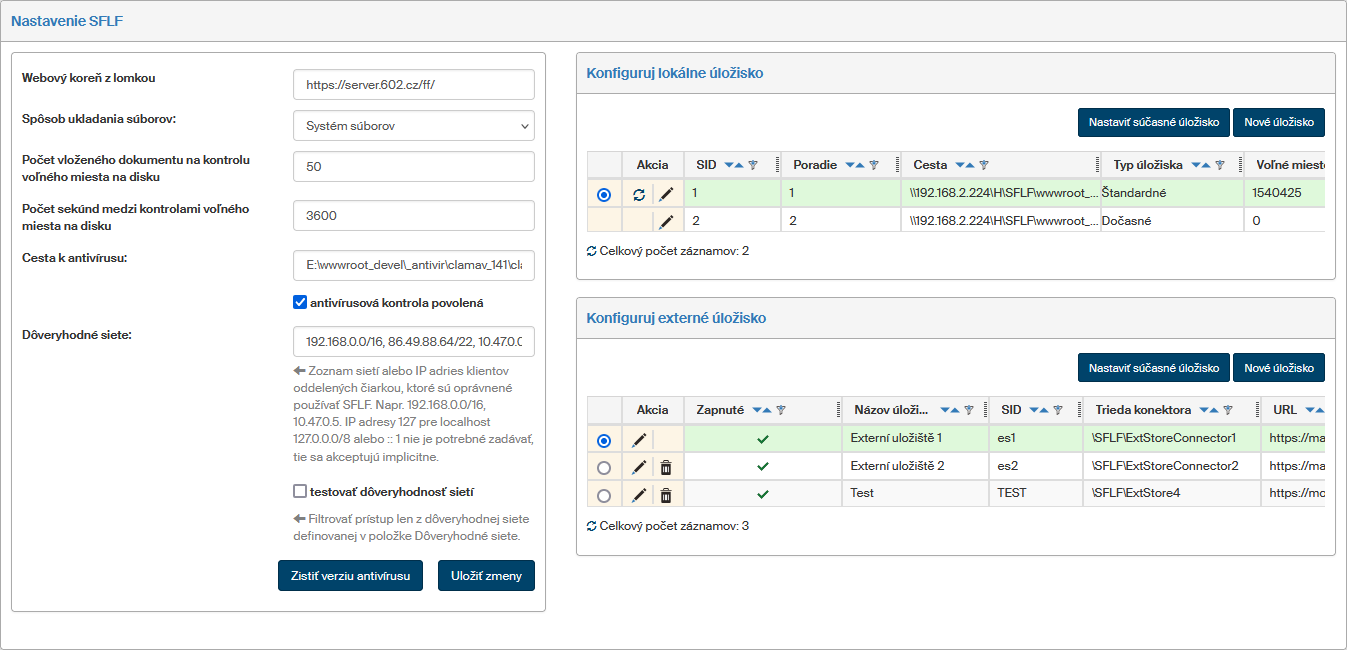Open filter for the Cesta column

[983, 165]
